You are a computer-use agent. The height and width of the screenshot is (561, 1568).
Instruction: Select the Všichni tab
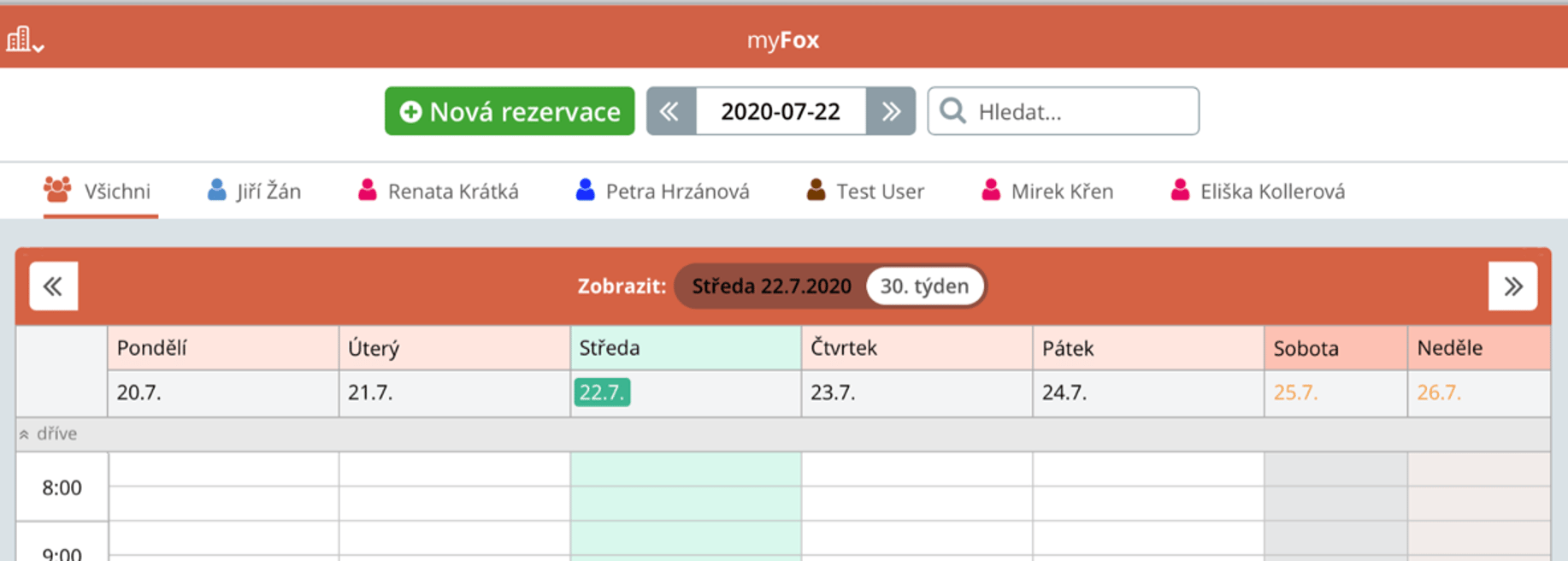point(98,191)
